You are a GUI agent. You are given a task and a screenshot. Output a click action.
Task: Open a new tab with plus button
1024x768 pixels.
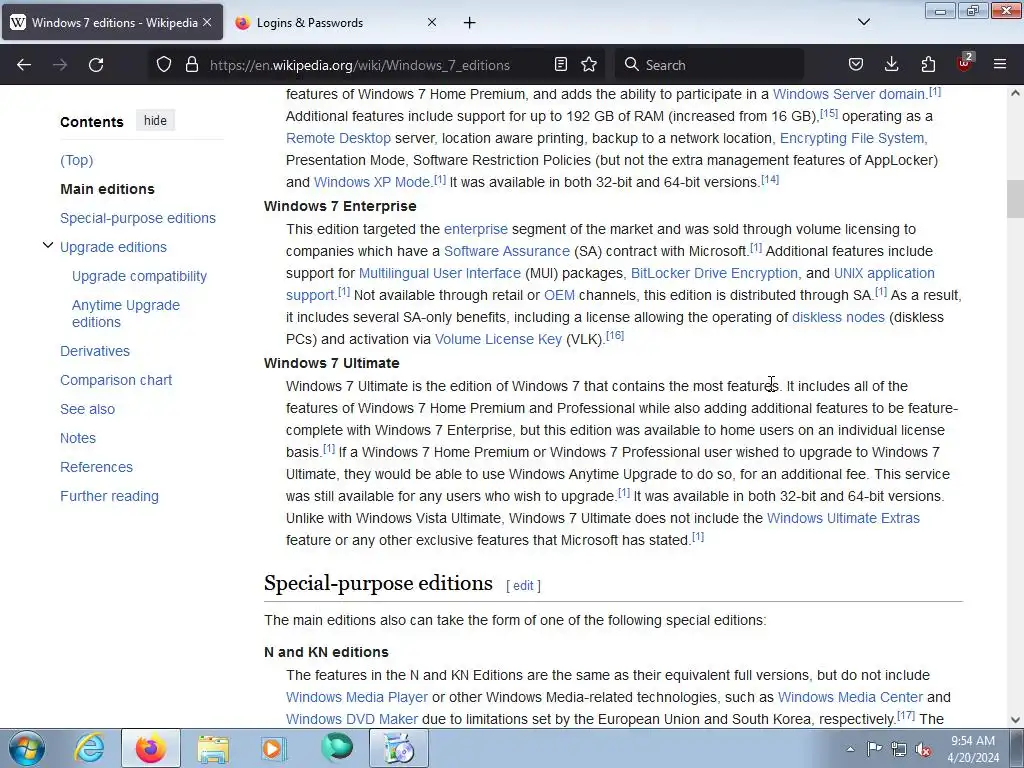click(x=470, y=23)
